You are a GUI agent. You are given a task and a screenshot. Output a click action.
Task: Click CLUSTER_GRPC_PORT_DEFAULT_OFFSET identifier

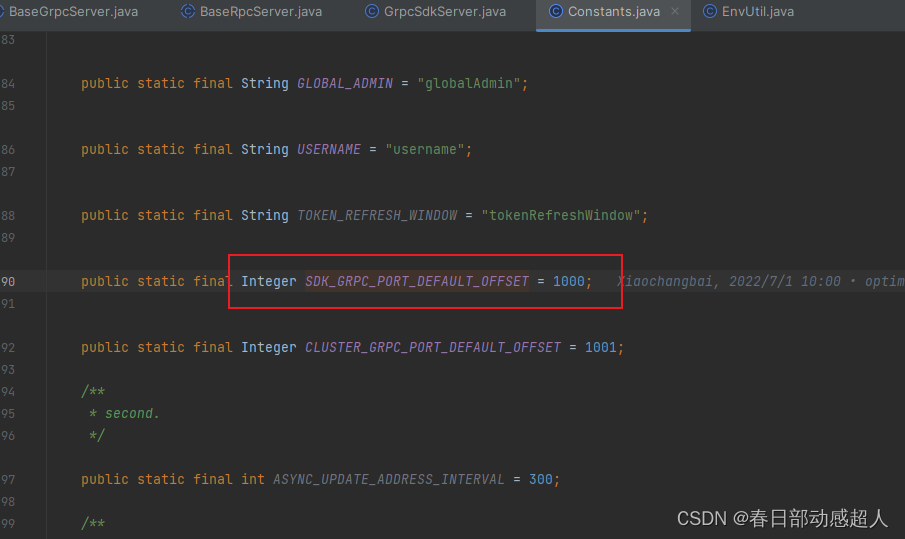coord(433,347)
